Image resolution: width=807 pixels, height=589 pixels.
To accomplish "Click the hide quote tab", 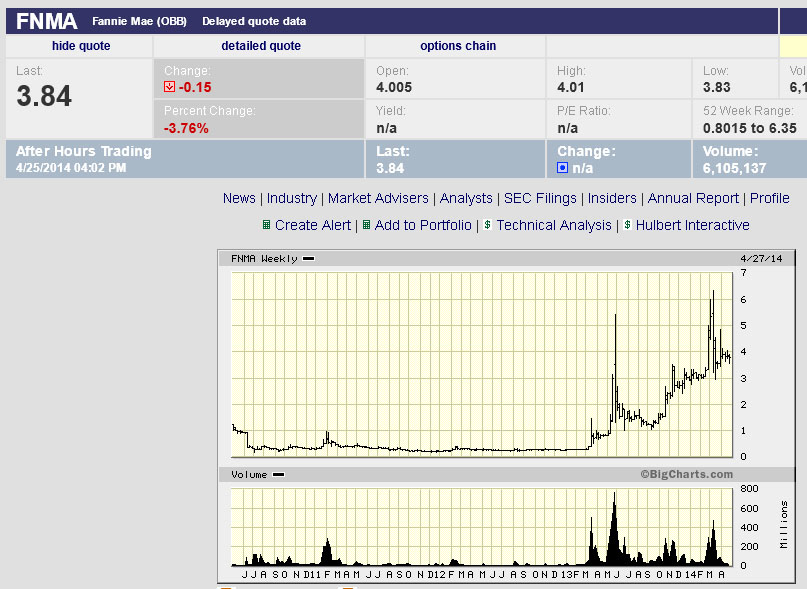I will pos(81,46).
